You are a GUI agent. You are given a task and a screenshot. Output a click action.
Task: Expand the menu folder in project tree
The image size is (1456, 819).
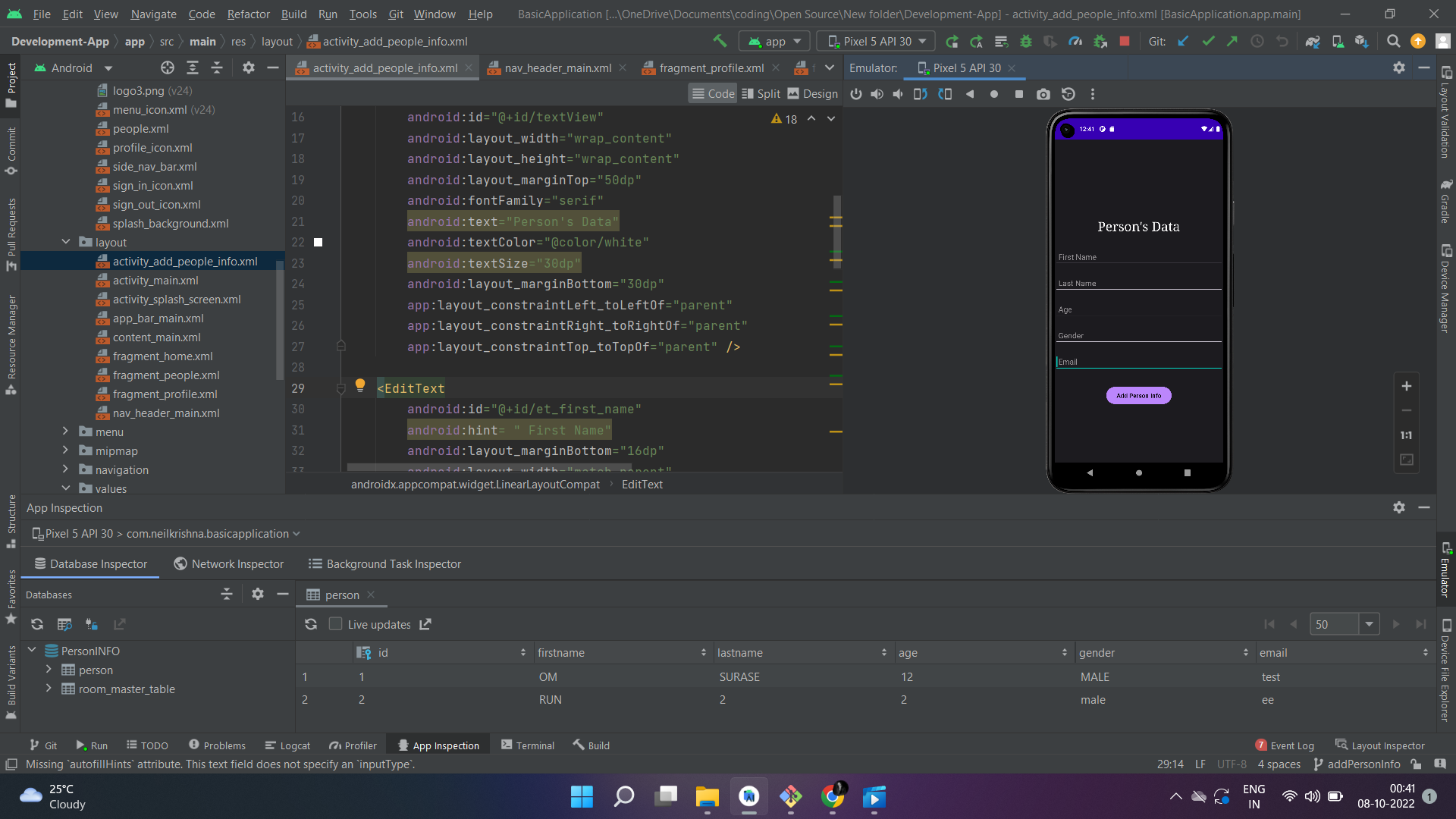tap(66, 431)
